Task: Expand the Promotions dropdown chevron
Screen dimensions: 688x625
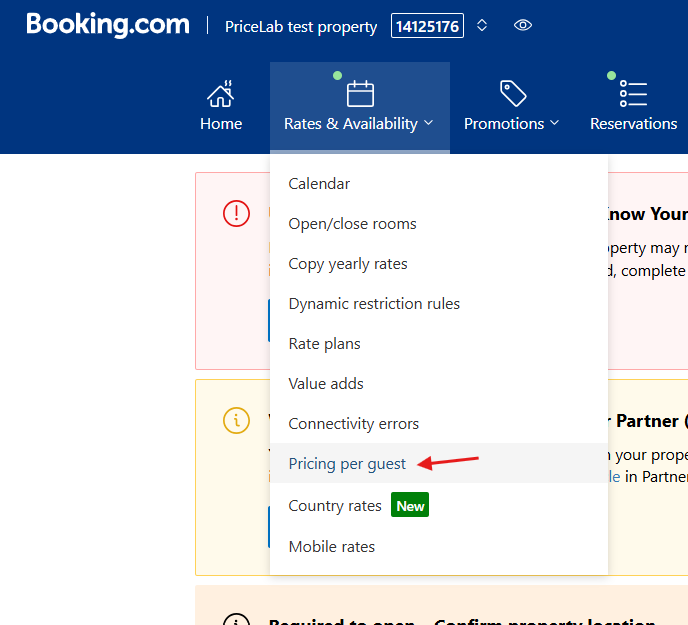Action: [554, 123]
